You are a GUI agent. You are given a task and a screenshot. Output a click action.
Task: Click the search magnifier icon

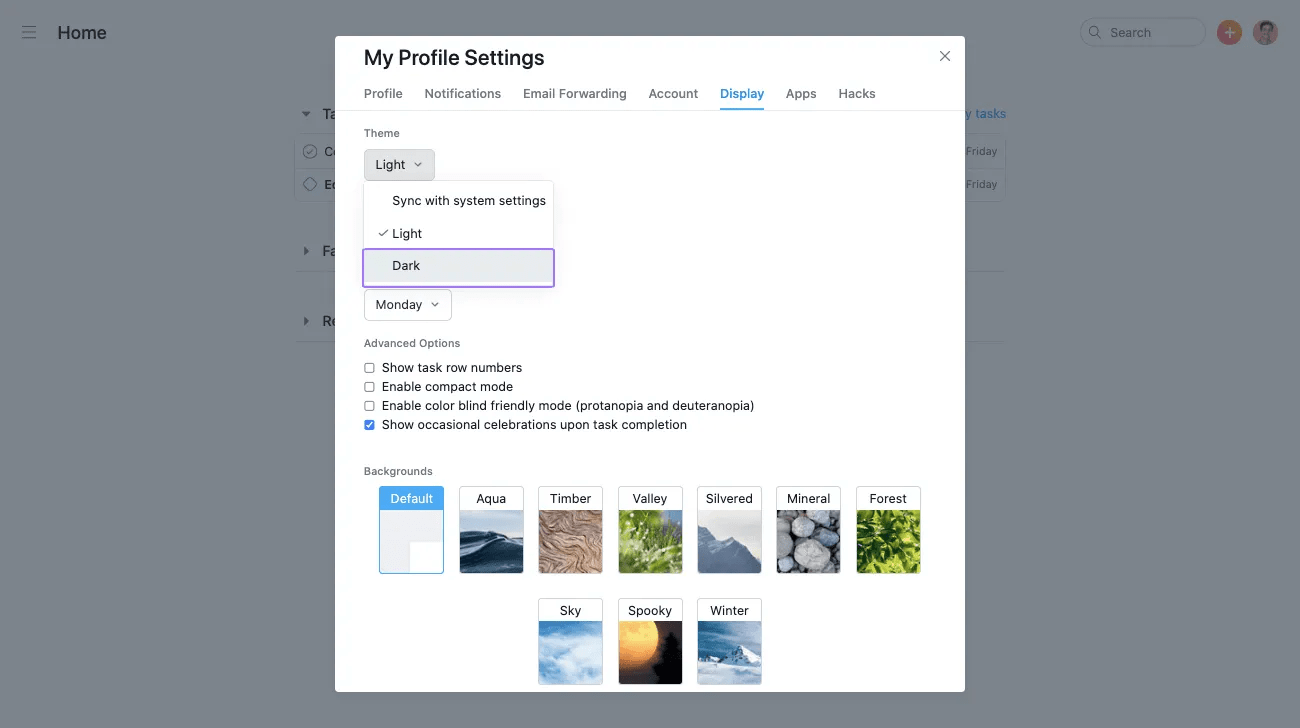(x=1095, y=33)
